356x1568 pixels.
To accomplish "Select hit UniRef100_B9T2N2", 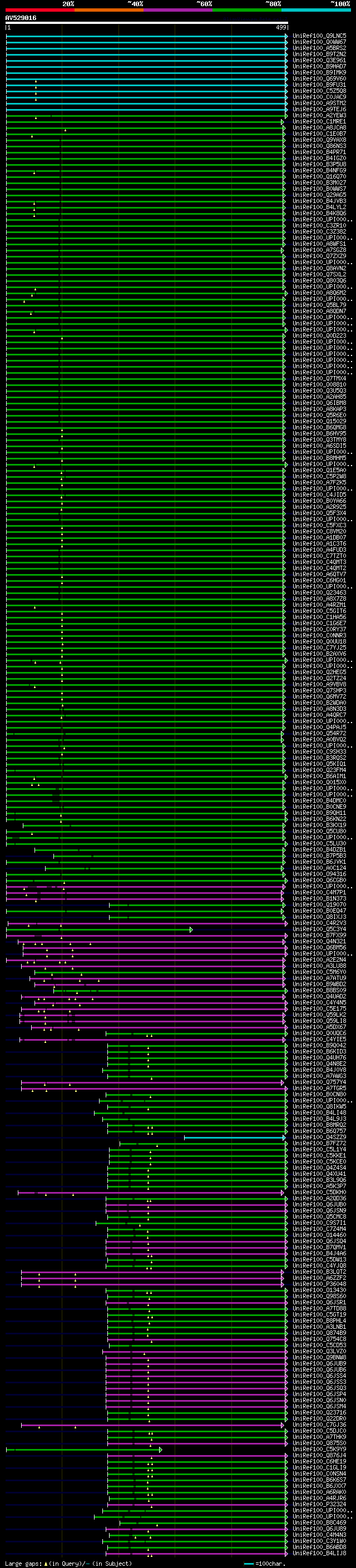I will coord(319,54).
